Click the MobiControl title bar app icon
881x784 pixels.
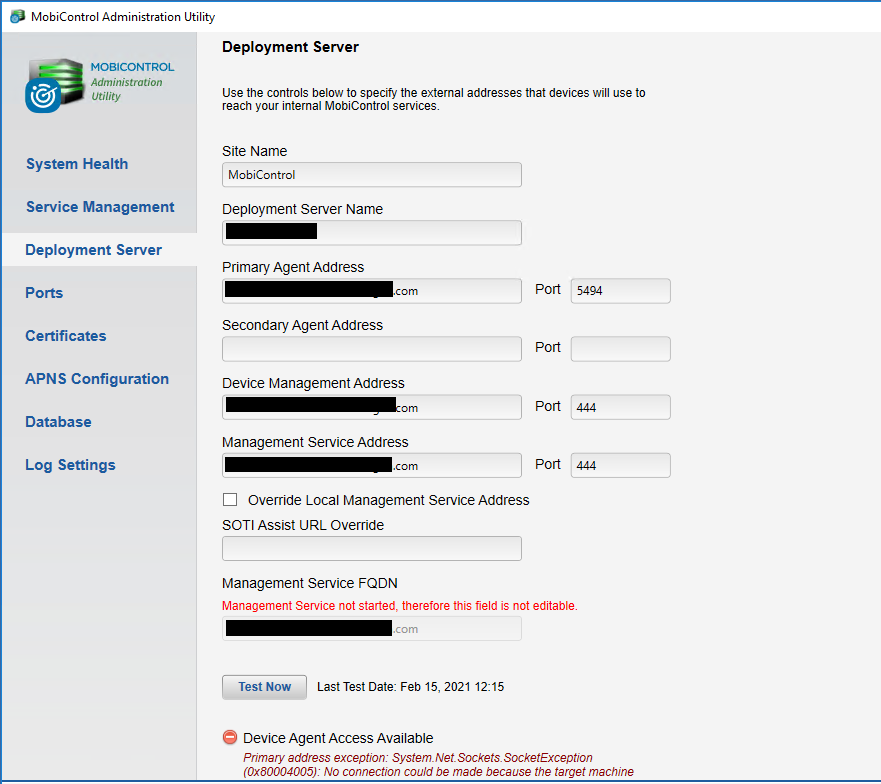[17, 16]
